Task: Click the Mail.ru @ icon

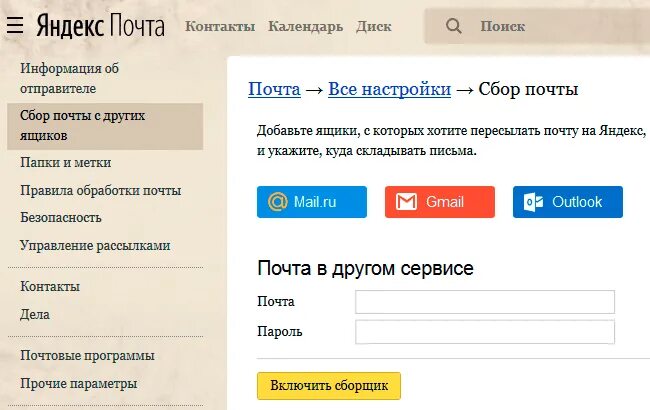Action: [x=277, y=202]
